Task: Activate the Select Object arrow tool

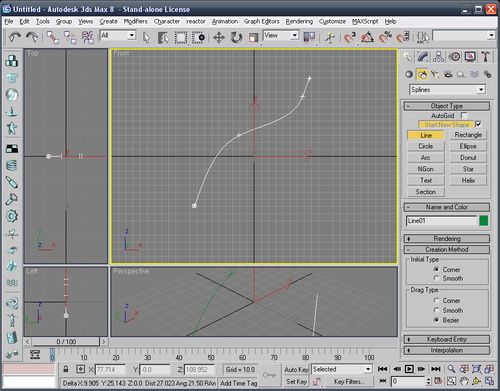Action: click(x=146, y=37)
